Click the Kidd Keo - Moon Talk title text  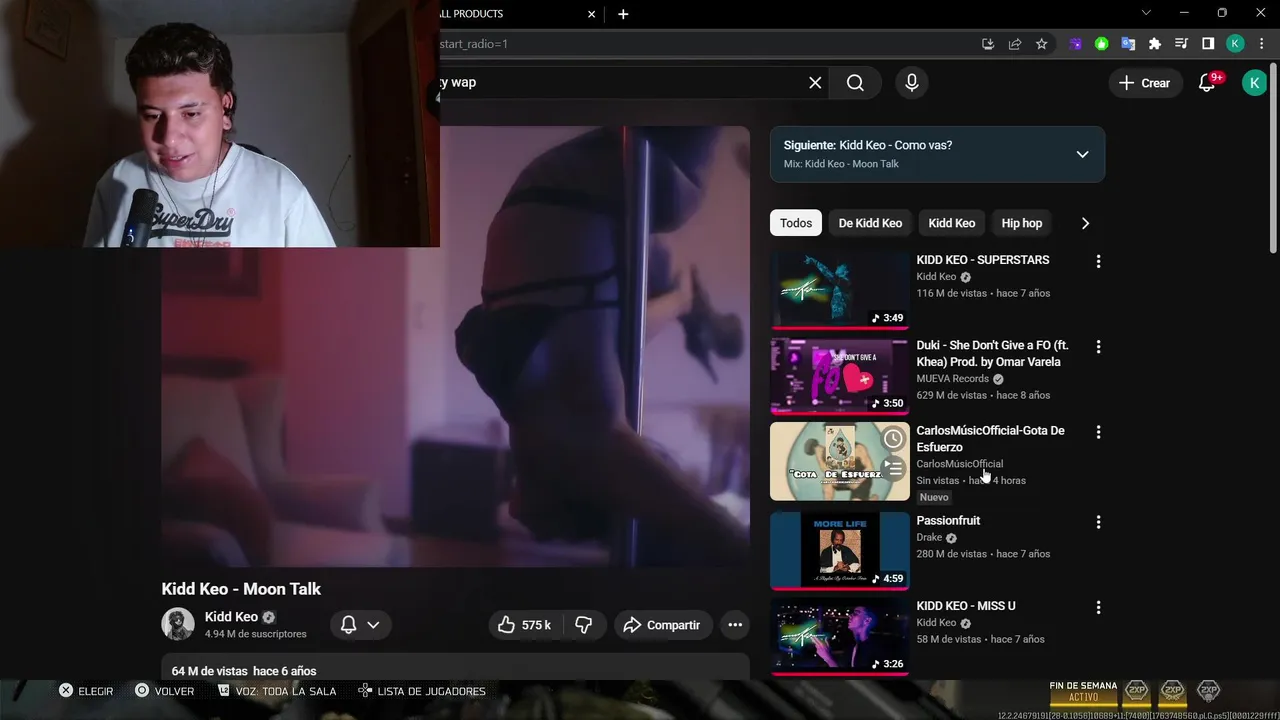click(241, 589)
